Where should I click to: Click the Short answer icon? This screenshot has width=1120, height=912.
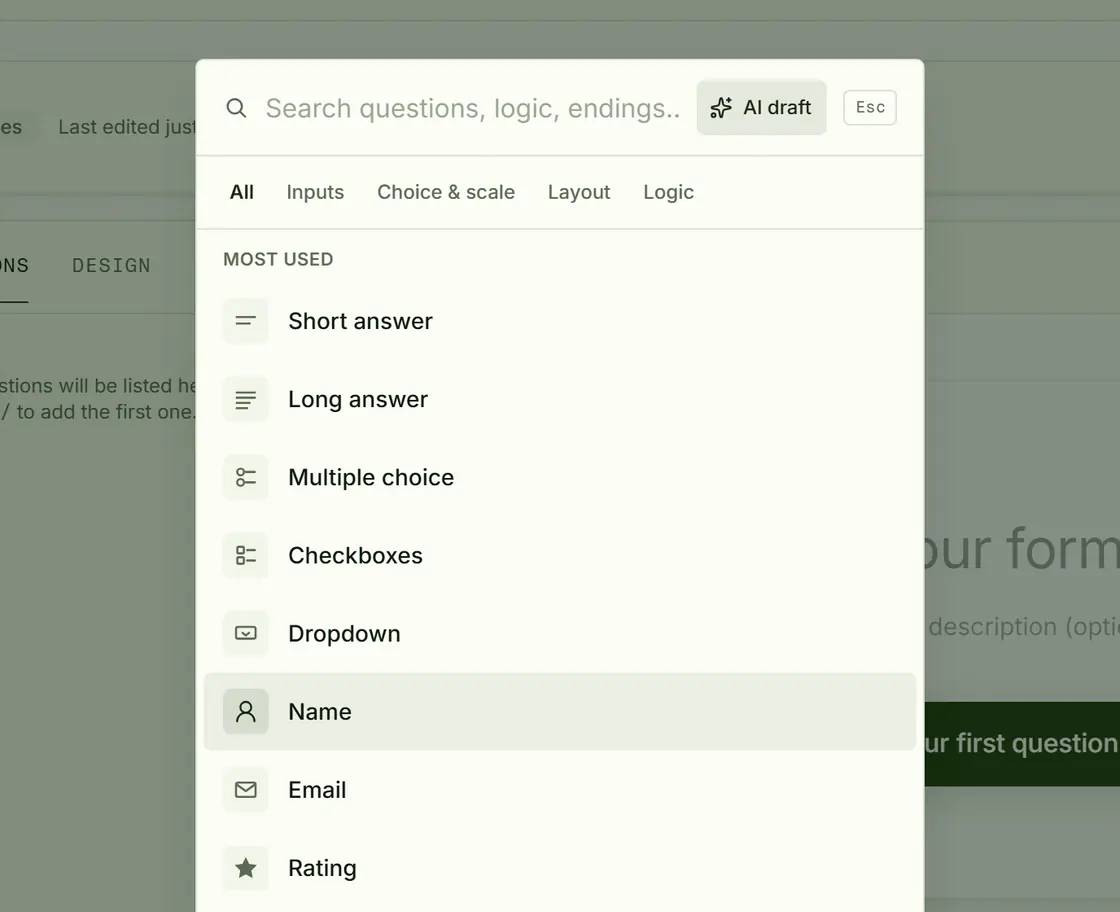click(246, 321)
